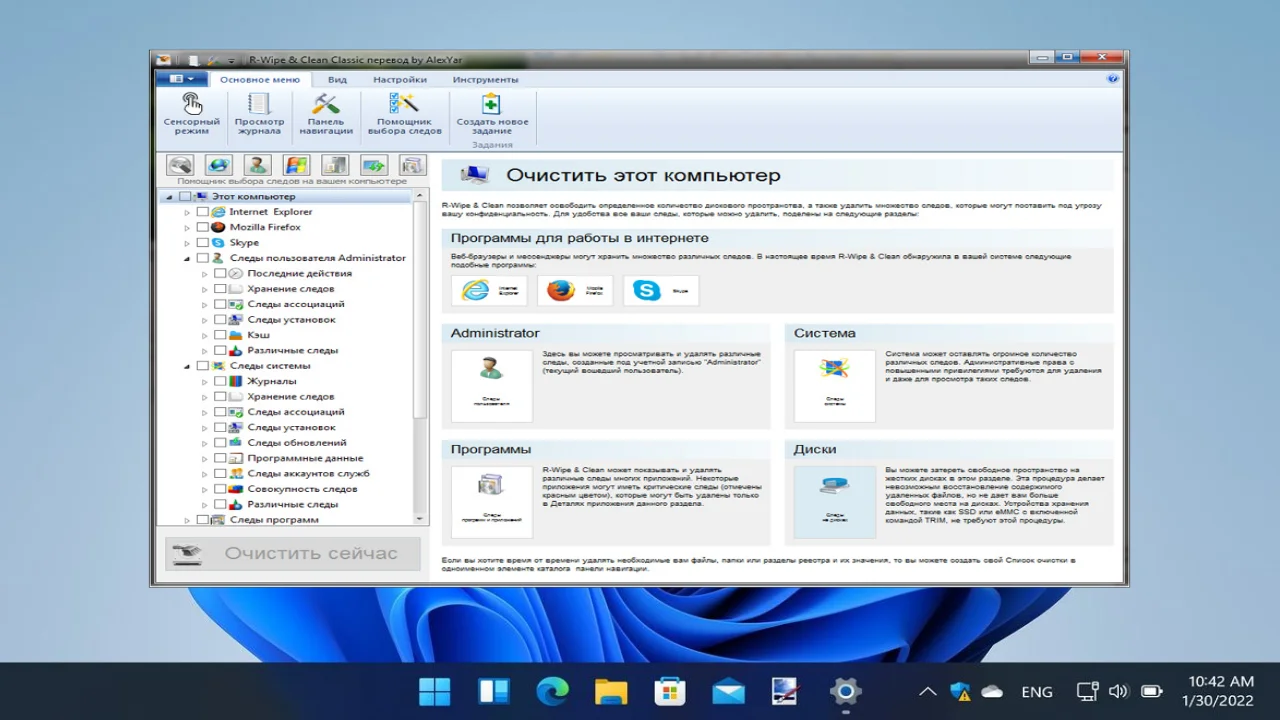Screen dimensions: 1280x720
Task: Open the Skype tile in the main pane
Action: coord(661,290)
